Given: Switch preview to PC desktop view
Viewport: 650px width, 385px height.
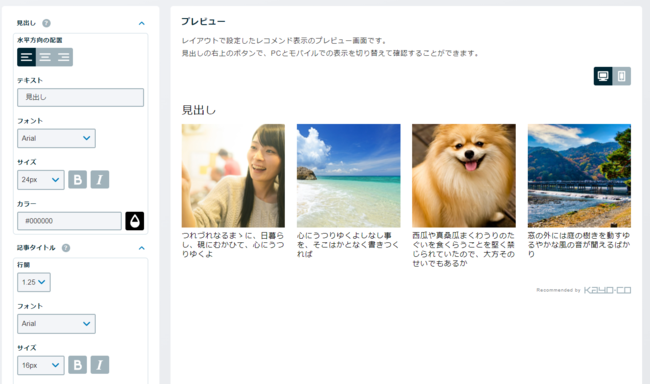Looking at the screenshot, I should click(603, 76).
